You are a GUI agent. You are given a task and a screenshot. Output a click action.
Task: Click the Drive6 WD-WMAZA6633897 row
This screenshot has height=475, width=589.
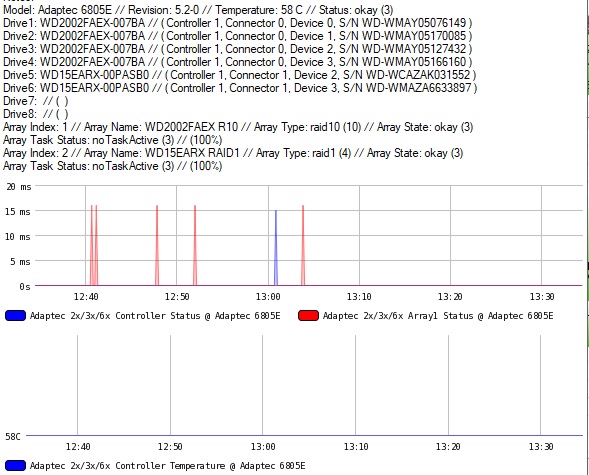[240, 88]
